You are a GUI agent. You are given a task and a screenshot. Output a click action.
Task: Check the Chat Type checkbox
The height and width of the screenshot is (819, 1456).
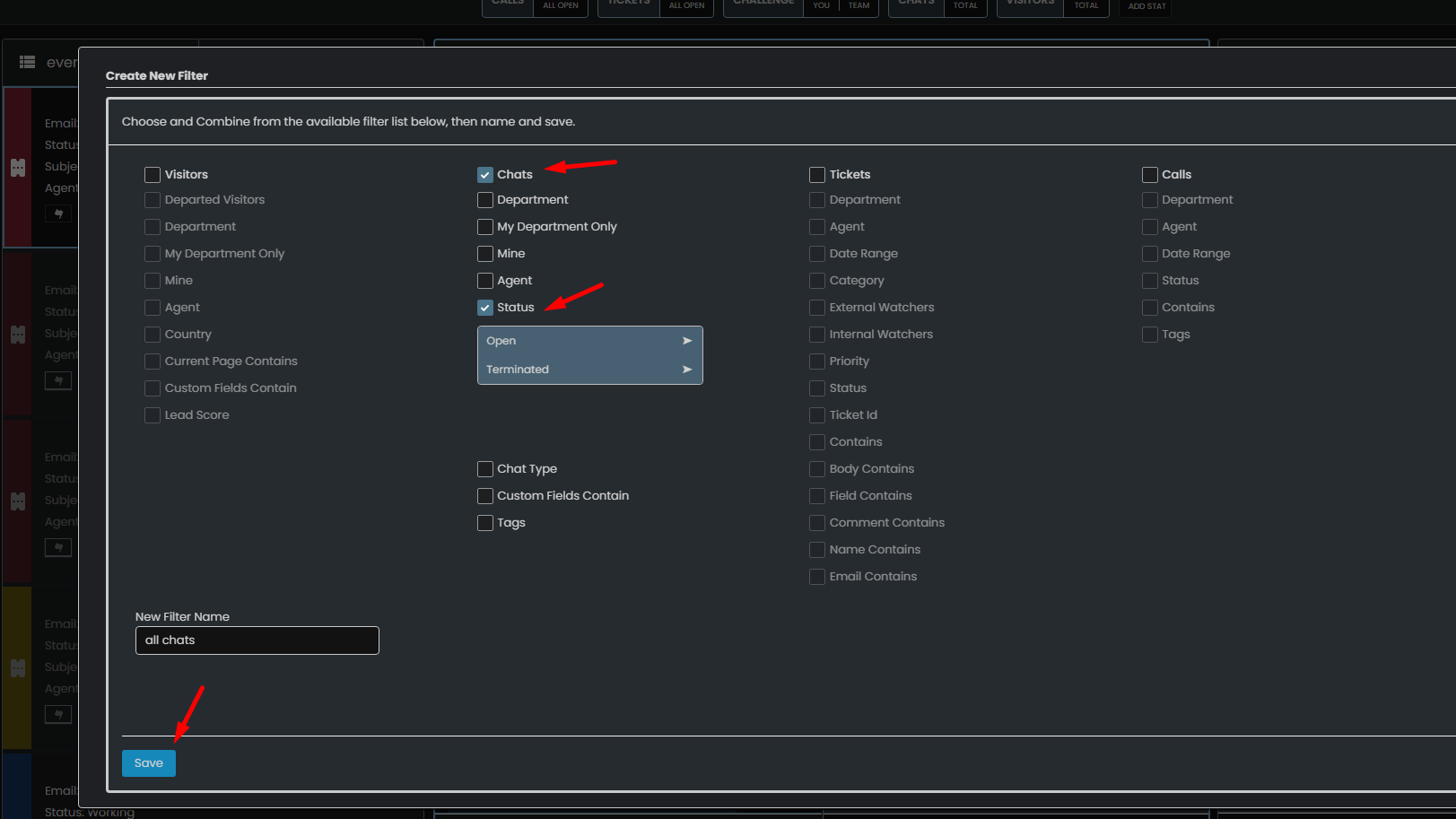[x=485, y=469]
